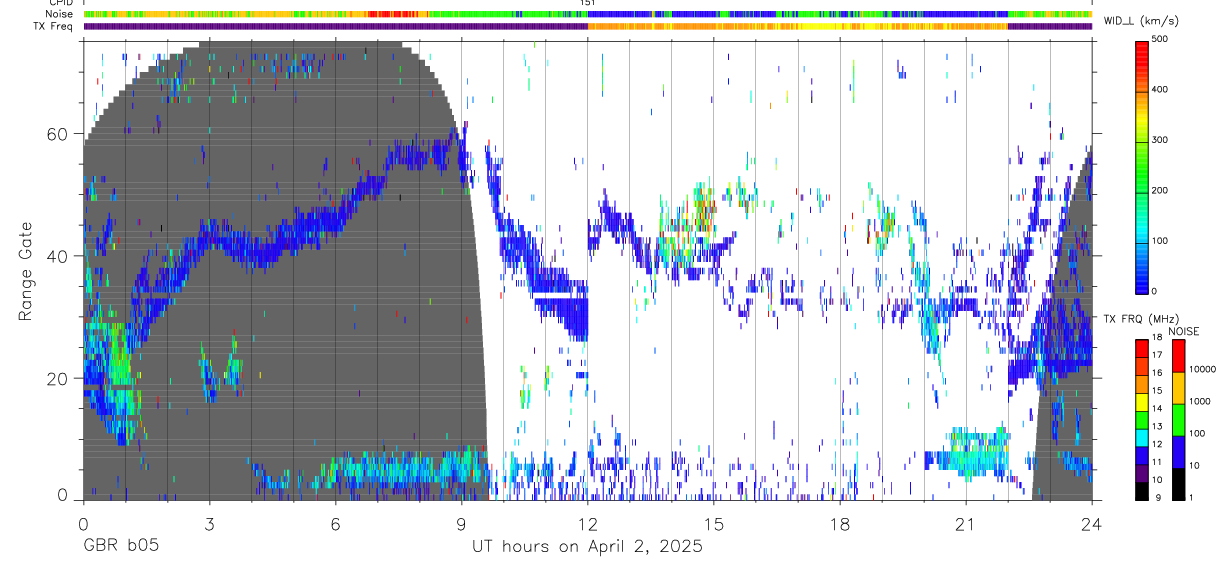Click the orange swatch in the NOISE legend
The image size is (1228, 567).
1178,387
